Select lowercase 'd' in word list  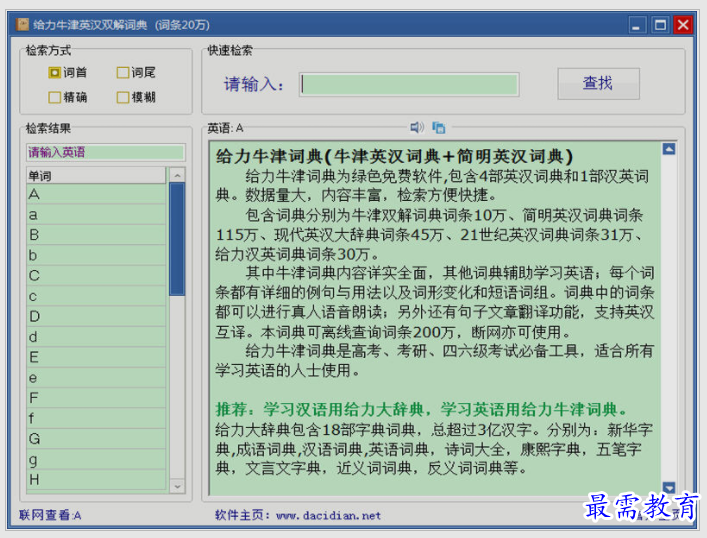[96, 337]
